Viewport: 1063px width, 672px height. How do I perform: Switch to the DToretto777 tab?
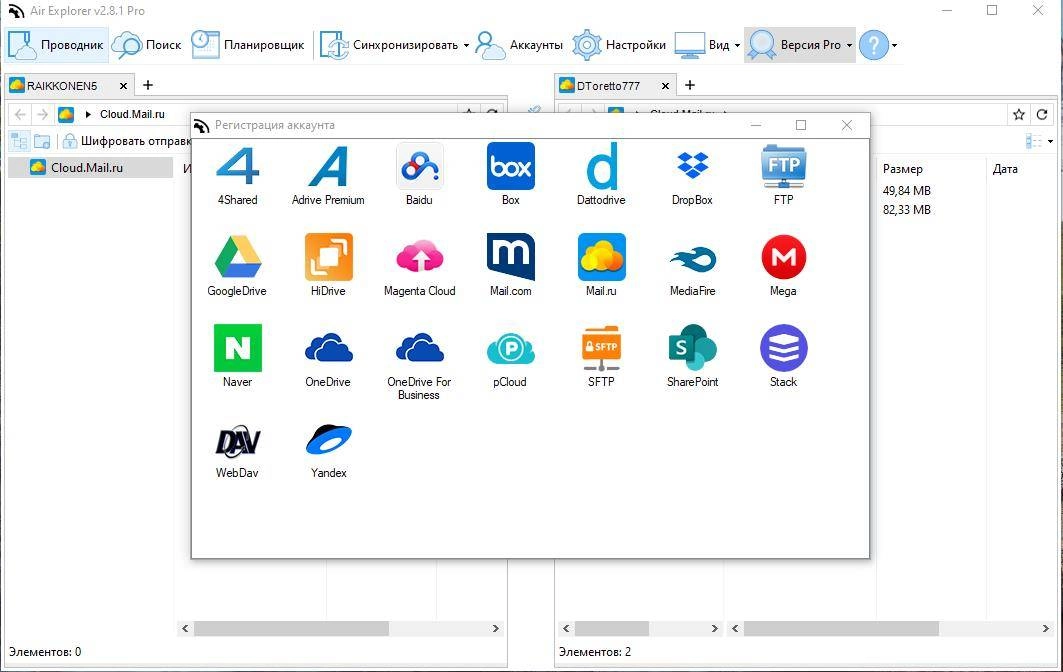tap(608, 85)
